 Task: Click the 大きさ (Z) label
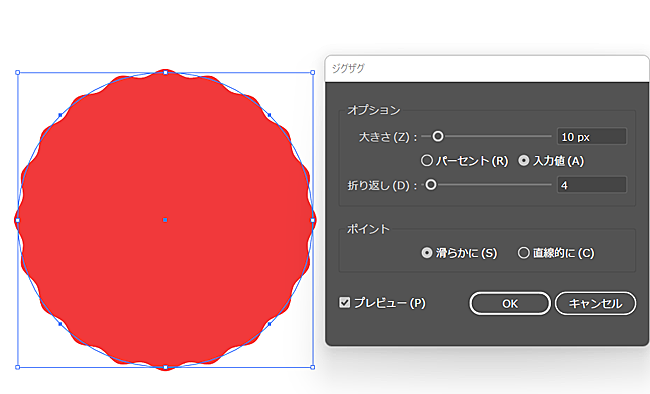tap(388, 137)
